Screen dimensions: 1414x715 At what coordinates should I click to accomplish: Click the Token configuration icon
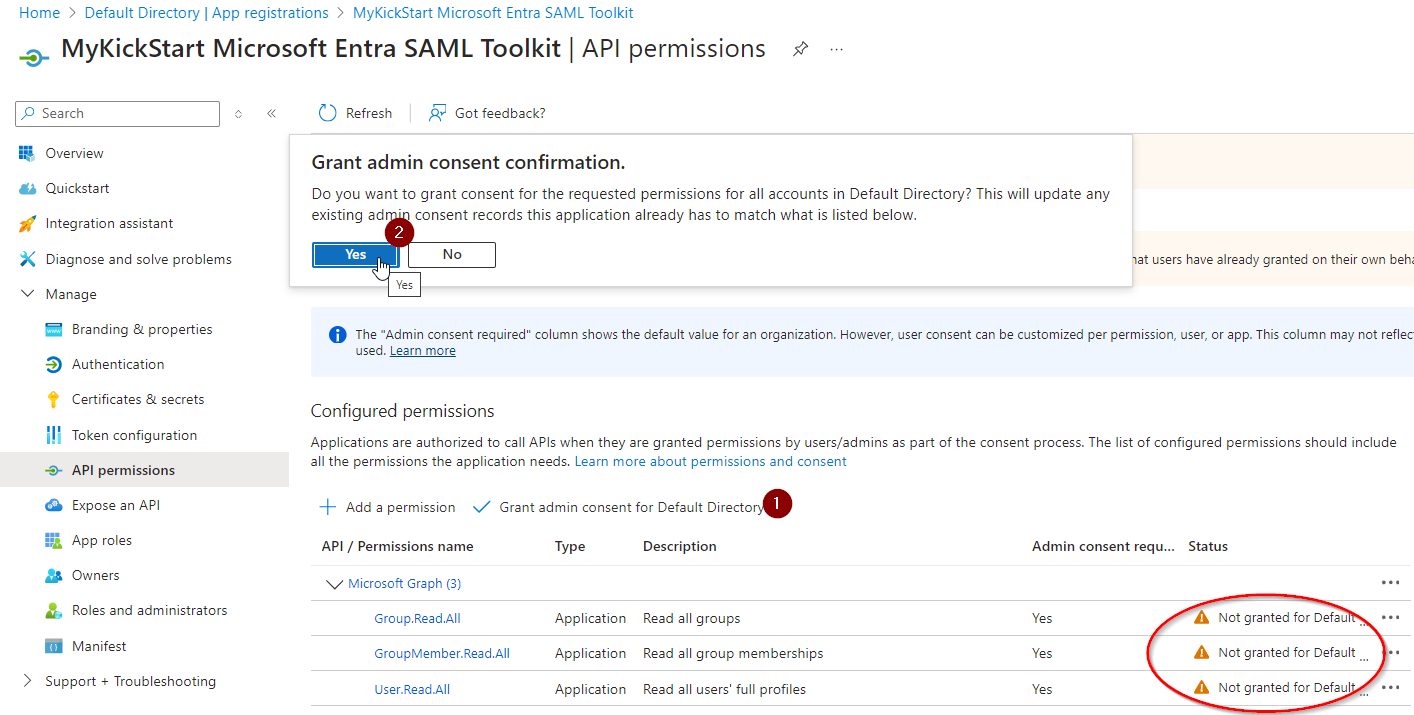pos(54,435)
